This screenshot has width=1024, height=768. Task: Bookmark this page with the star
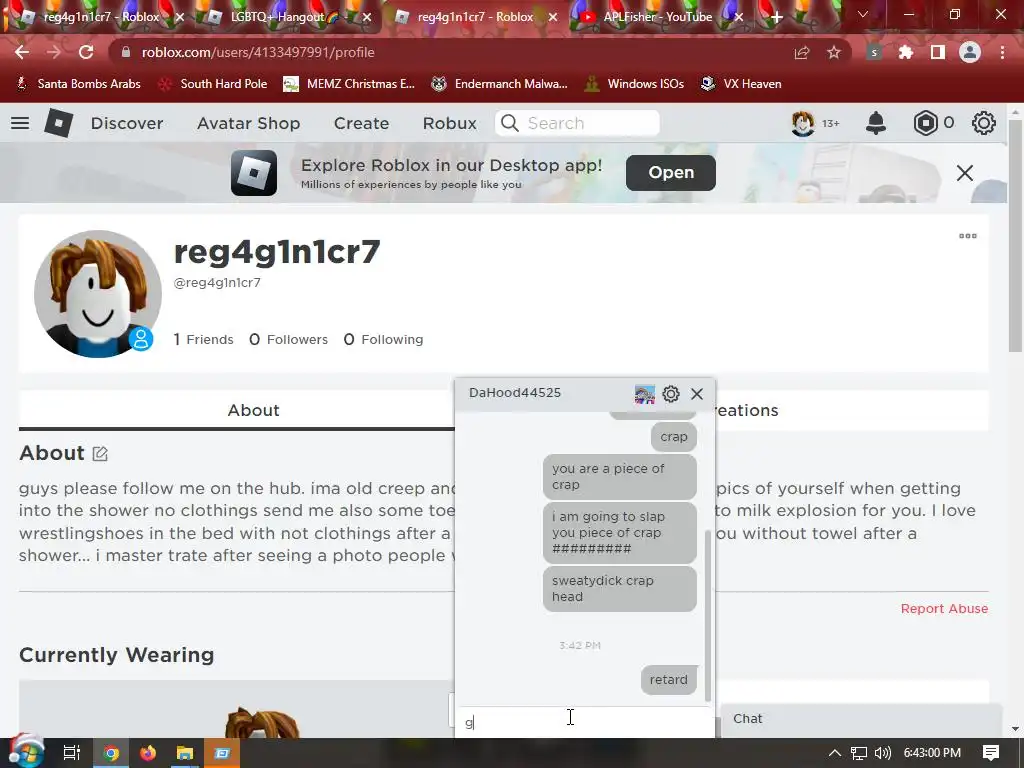[x=833, y=52]
